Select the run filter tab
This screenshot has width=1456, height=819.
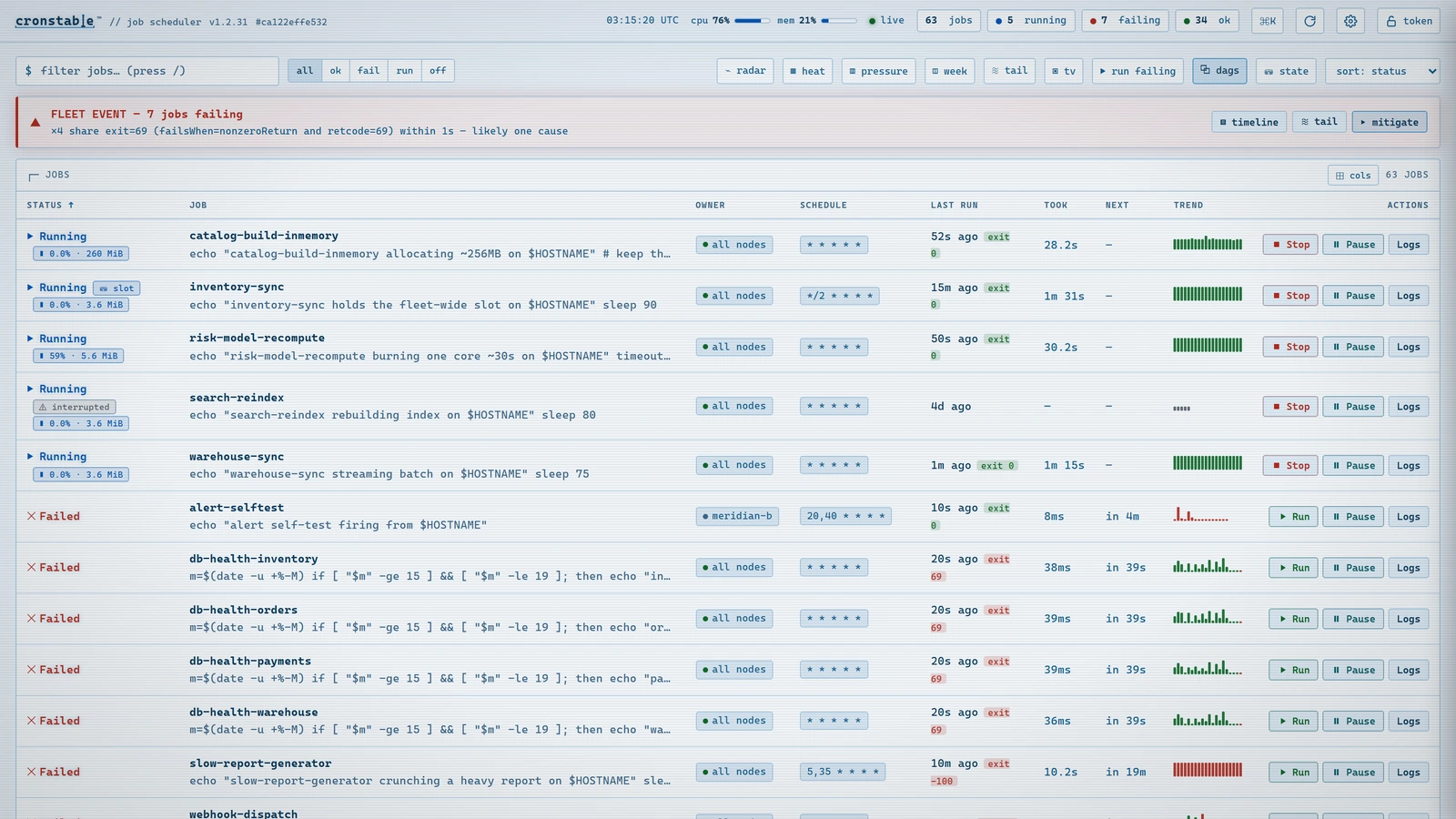coord(405,71)
